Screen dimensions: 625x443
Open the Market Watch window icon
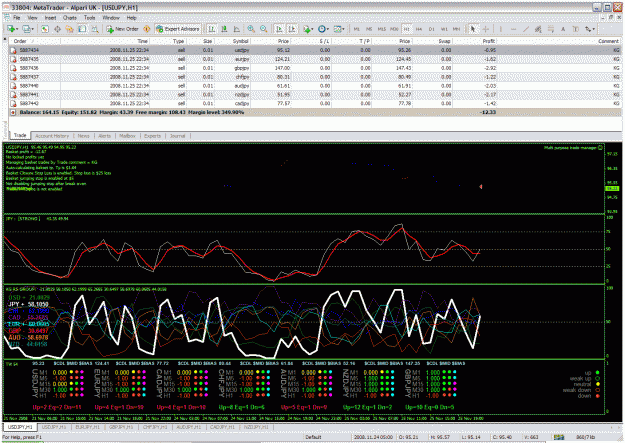click(x=45, y=29)
